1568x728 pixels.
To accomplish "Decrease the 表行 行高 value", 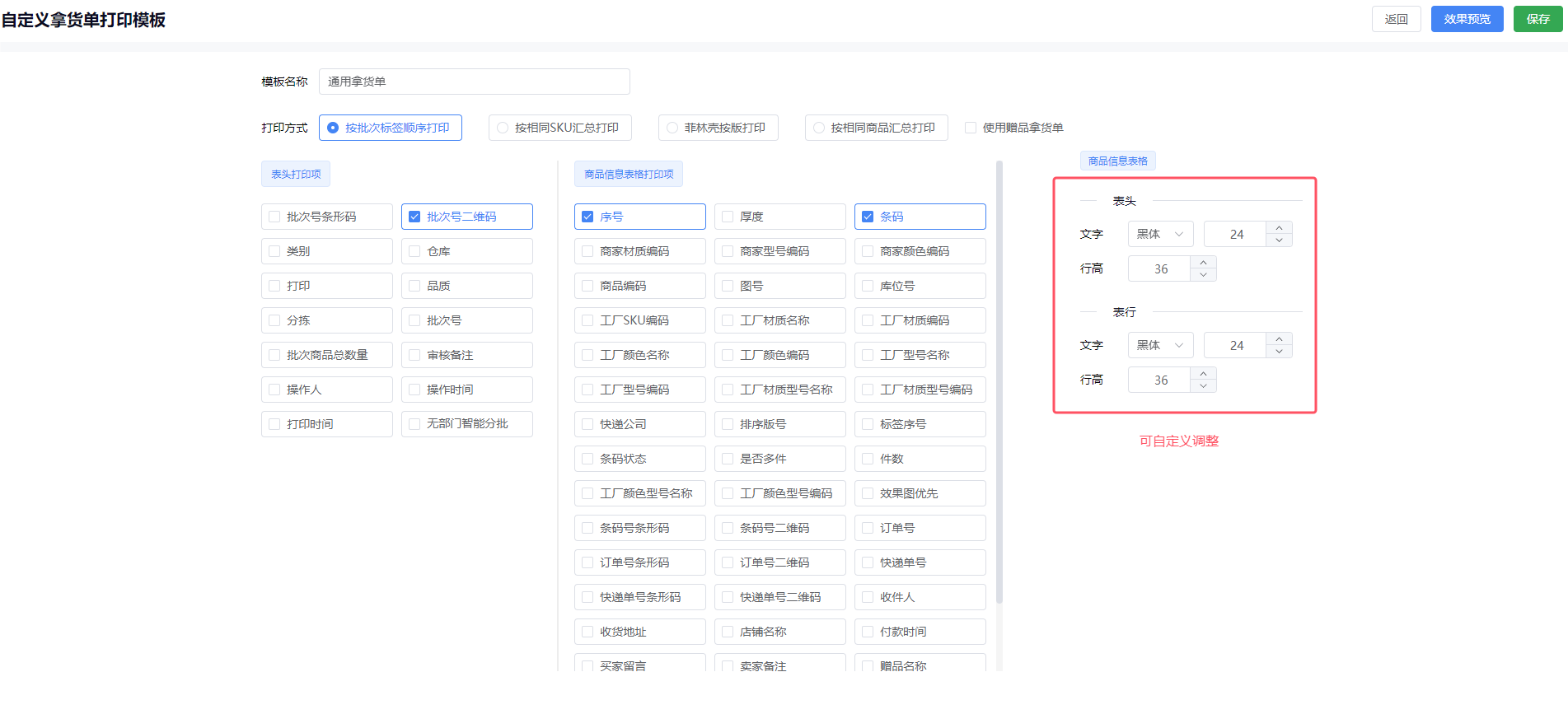I will [1203, 386].
